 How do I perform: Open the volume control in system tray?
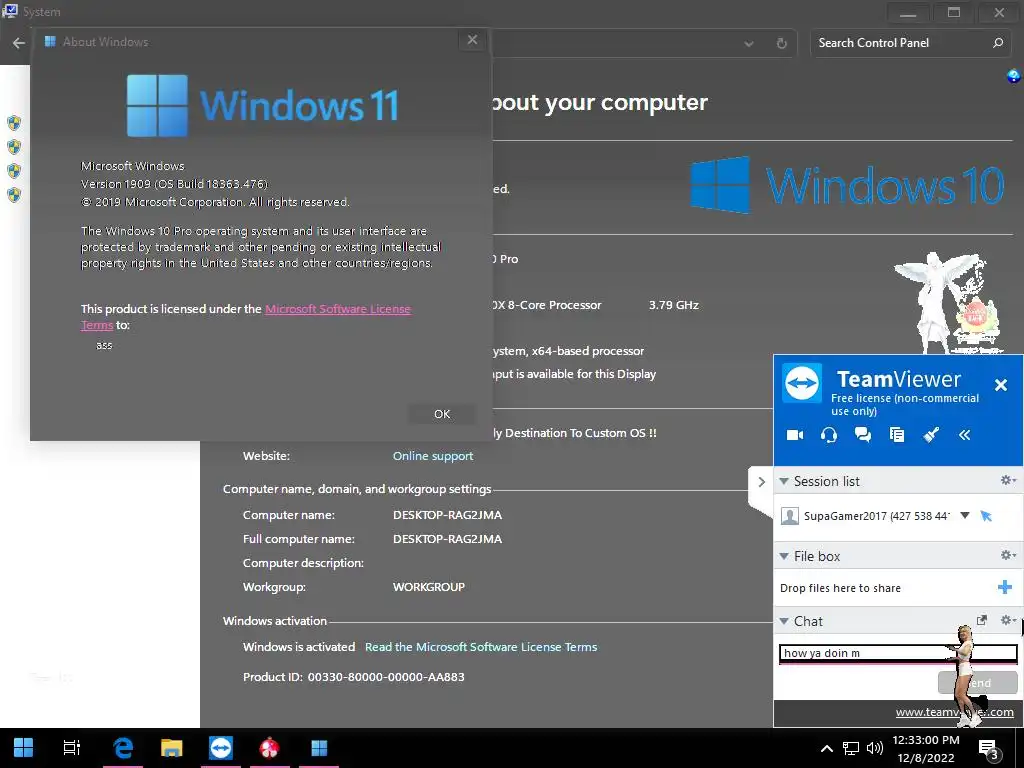(874, 748)
